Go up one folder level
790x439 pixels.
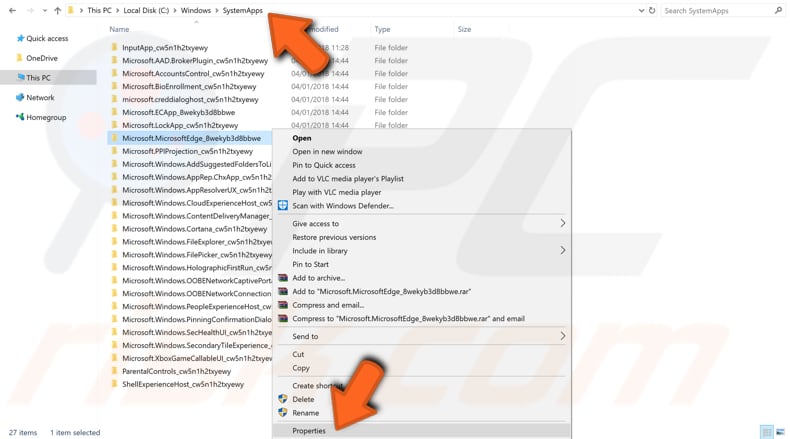(57, 10)
